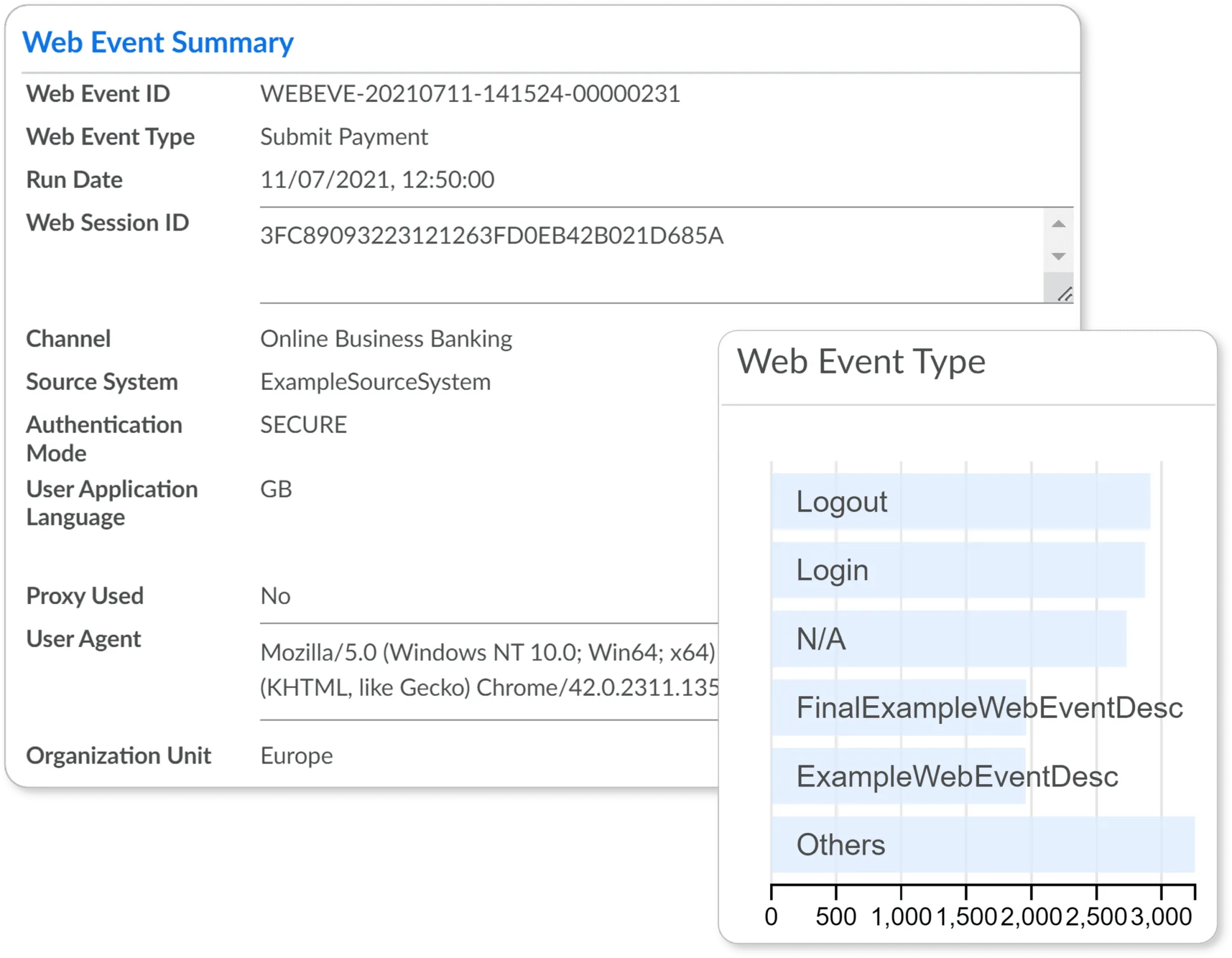
Task: Click the Organization Unit field label
Action: [118, 756]
